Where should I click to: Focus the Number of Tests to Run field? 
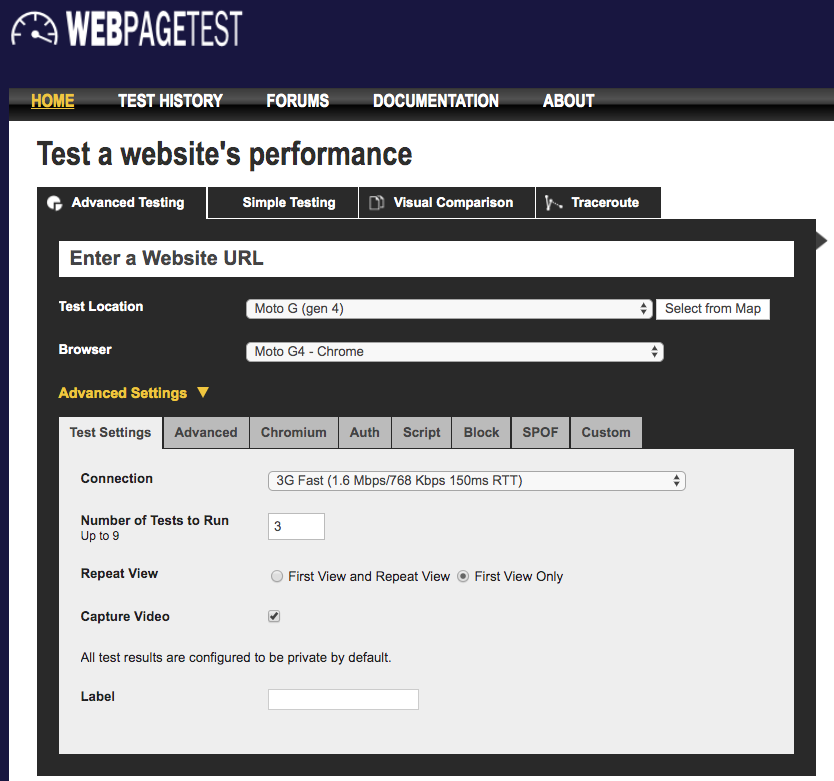(x=296, y=526)
